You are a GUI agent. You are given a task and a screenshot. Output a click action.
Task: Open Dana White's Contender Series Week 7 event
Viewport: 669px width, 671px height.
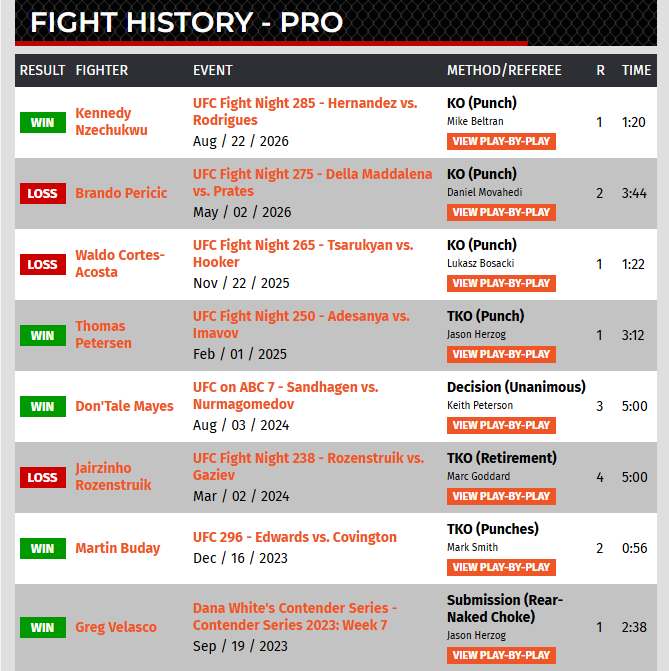(295, 617)
